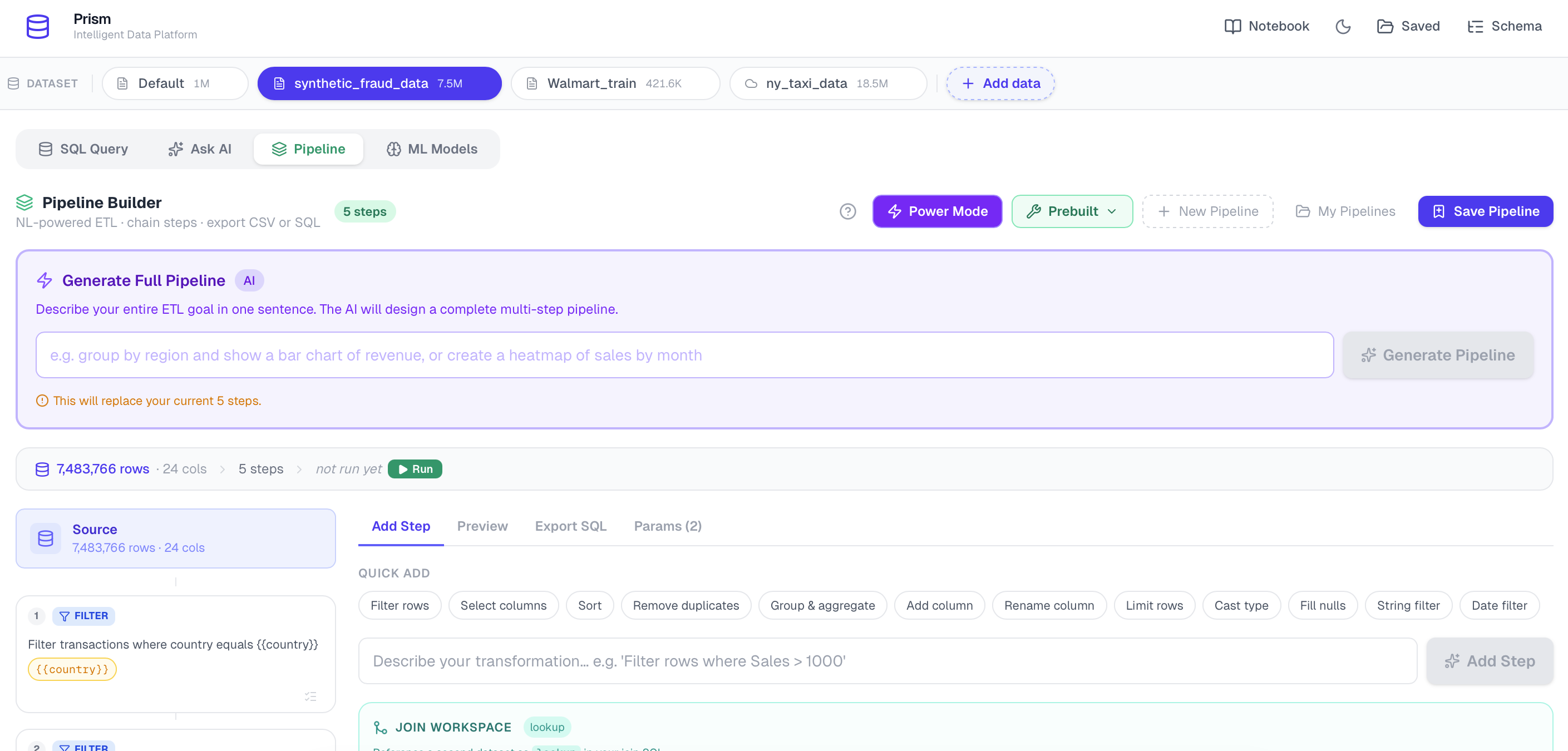Image resolution: width=1568 pixels, height=751 pixels.
Task: Click Generate Pipeline button
Action: [1438, 355]
